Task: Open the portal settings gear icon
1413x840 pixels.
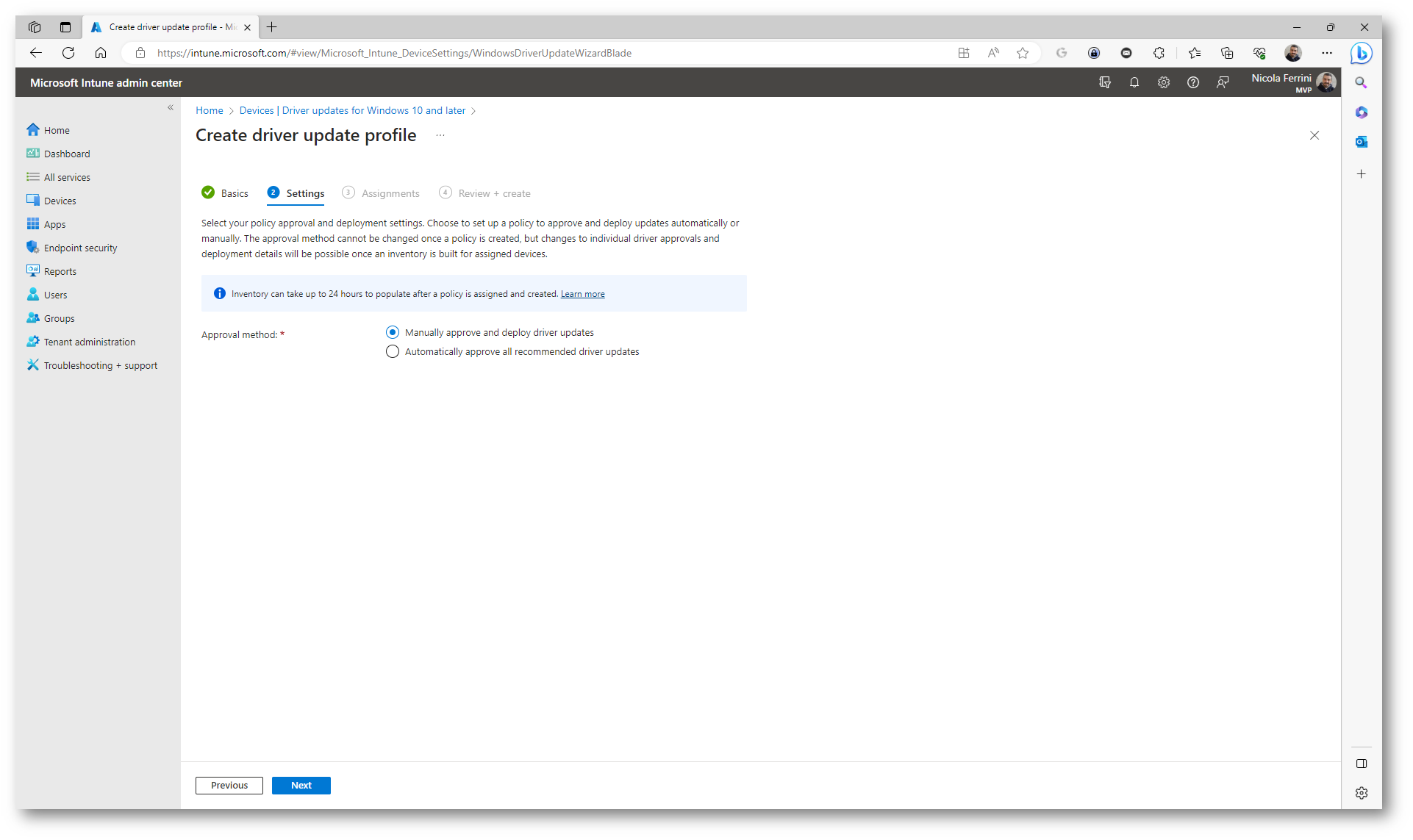Action: click(x=1164, y=82)
